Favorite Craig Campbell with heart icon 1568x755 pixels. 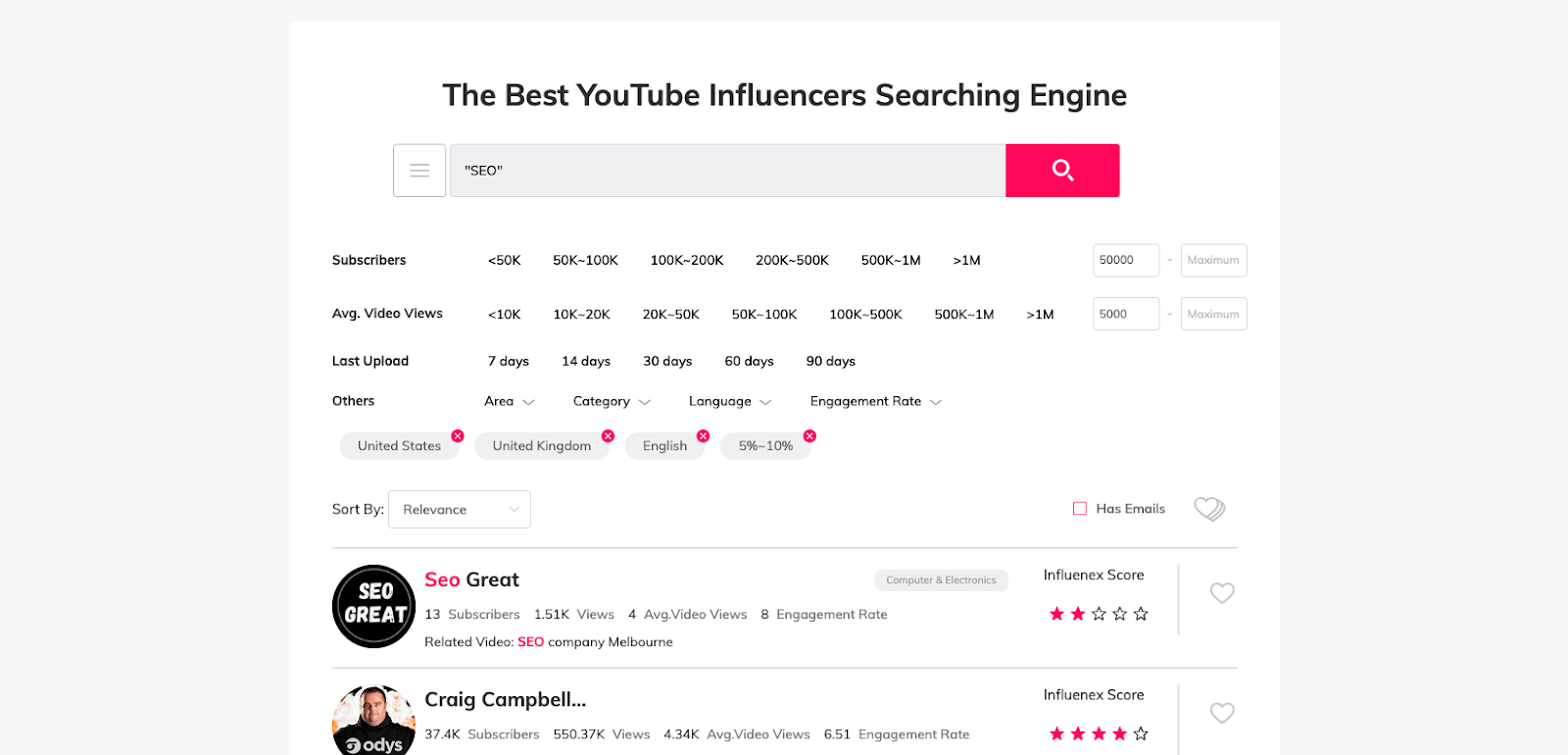click(1222, 713)
